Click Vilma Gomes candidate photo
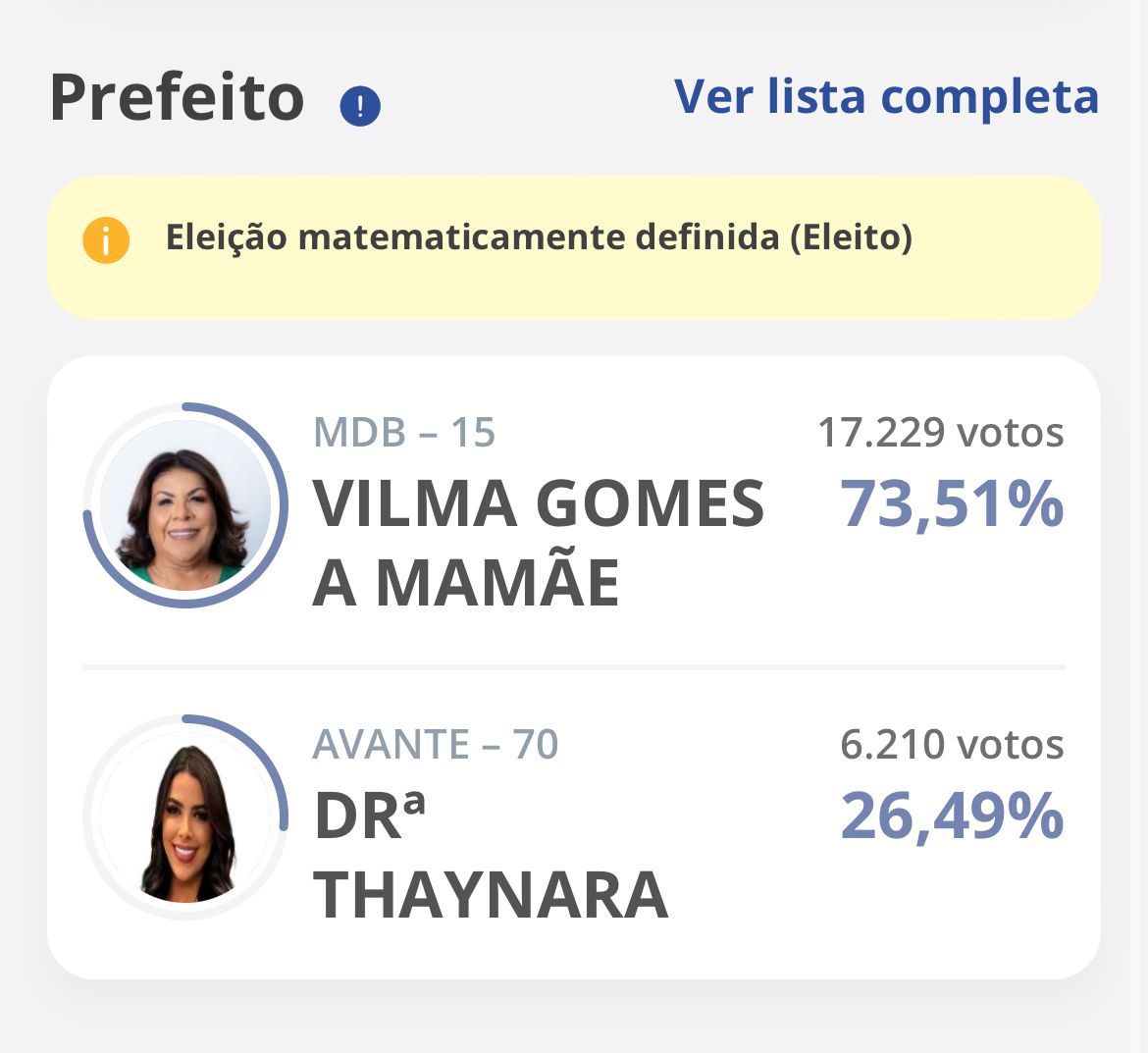Image resolution: width=1148 pixels, height=1053 pixels. point(185,505)
